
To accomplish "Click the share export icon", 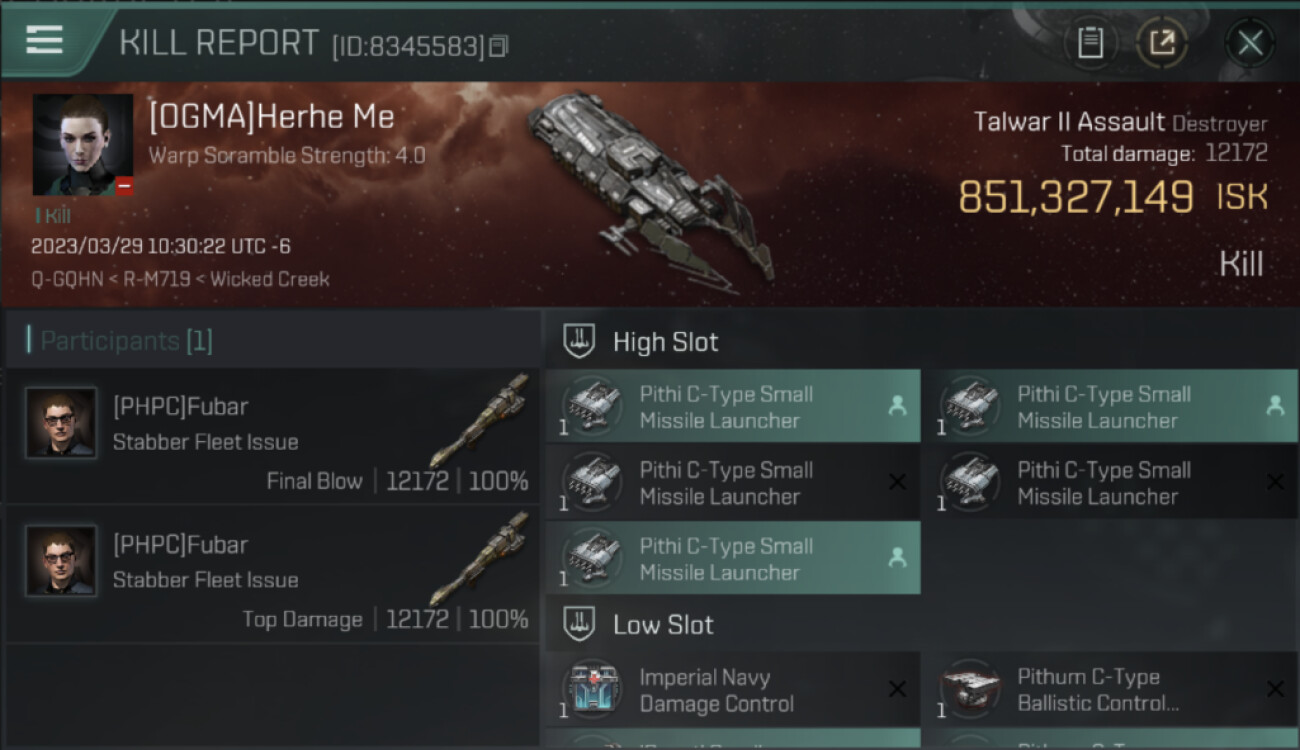I will pos(1162,43).
